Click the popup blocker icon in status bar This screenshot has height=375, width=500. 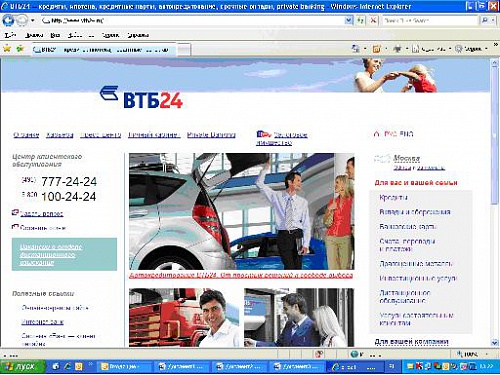[319, 354]
